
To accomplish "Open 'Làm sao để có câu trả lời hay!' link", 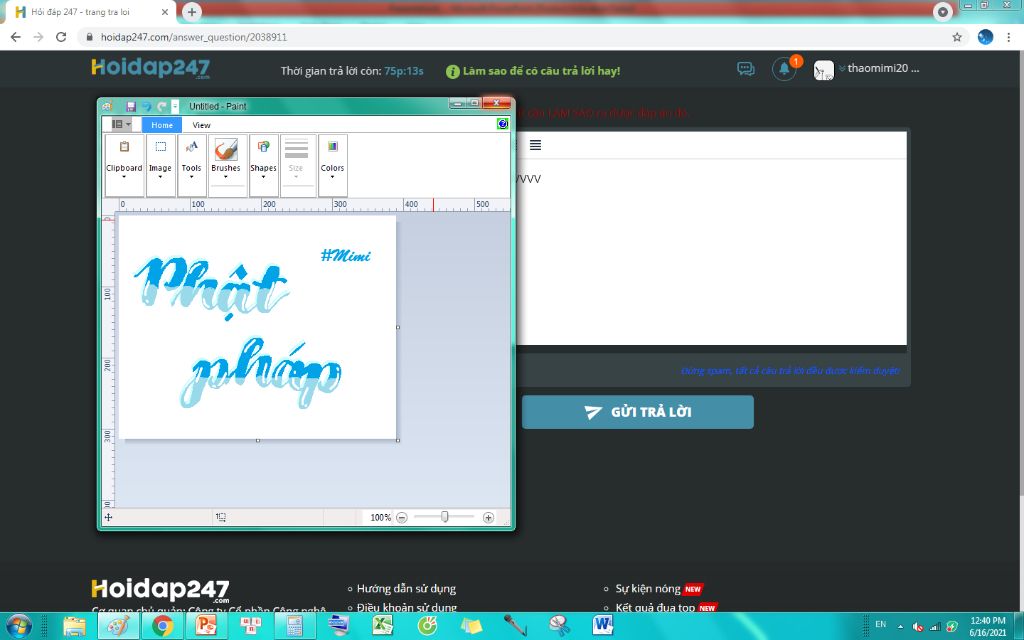I will (x=541, y=71).
